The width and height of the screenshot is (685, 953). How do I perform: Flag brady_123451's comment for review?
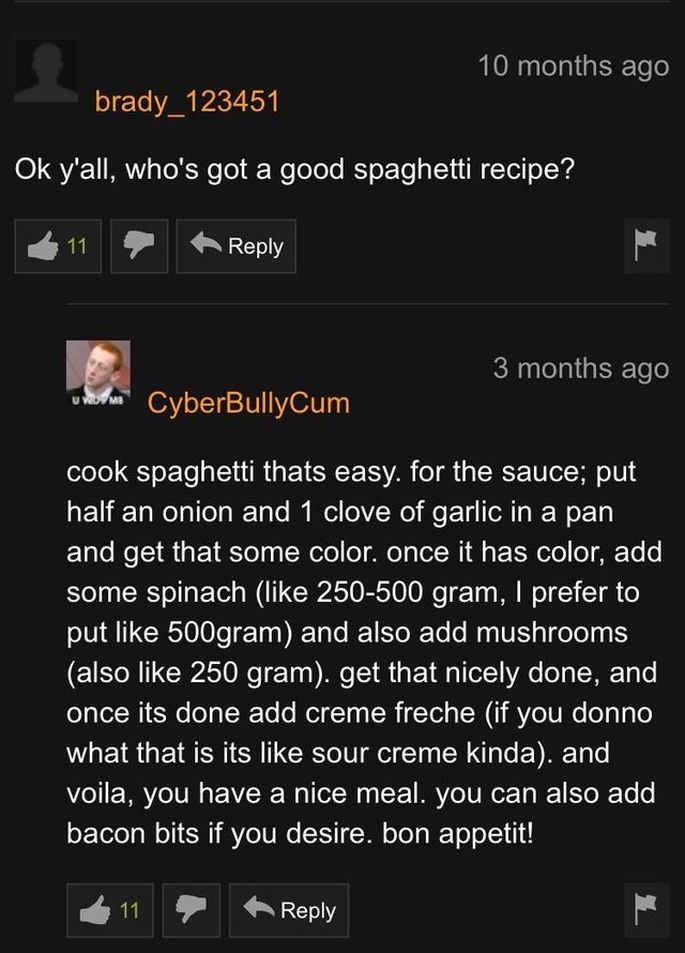(x=646, y=246)
